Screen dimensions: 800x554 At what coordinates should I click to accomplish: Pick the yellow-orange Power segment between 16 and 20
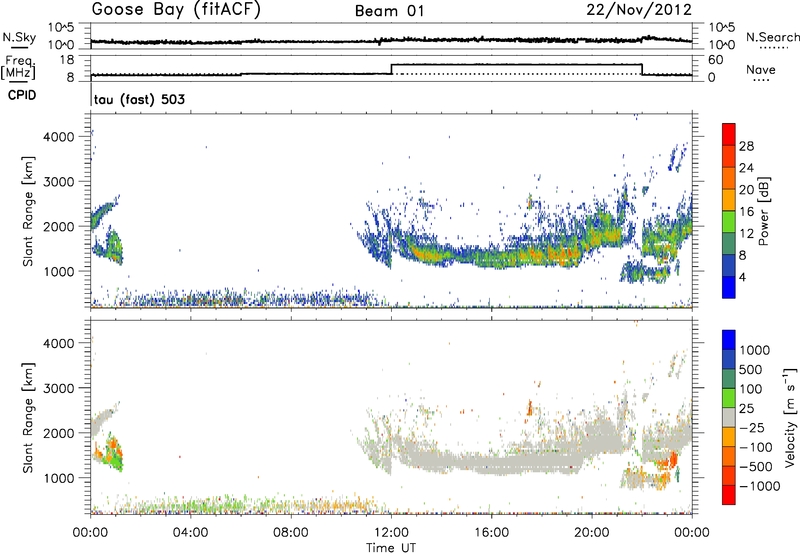click(x=729, y=199)
